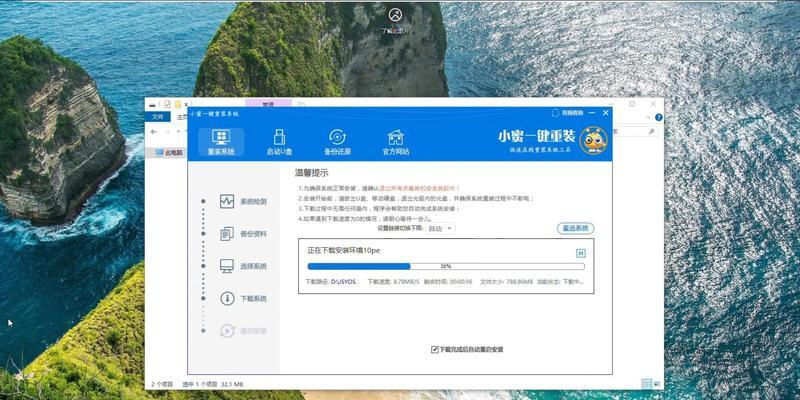Screen dimensions: 800x400
Task: Go back in File Explorer
Action: [x=153, y=132]
